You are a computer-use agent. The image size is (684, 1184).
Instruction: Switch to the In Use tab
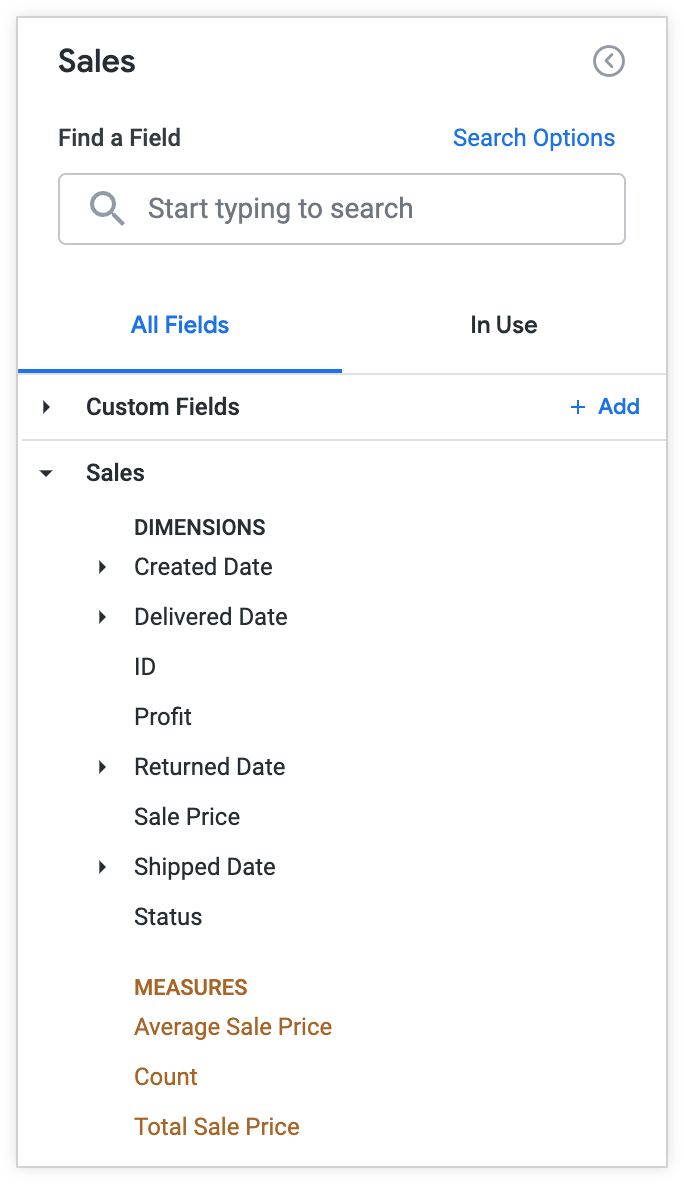click(x=503, y=324)
